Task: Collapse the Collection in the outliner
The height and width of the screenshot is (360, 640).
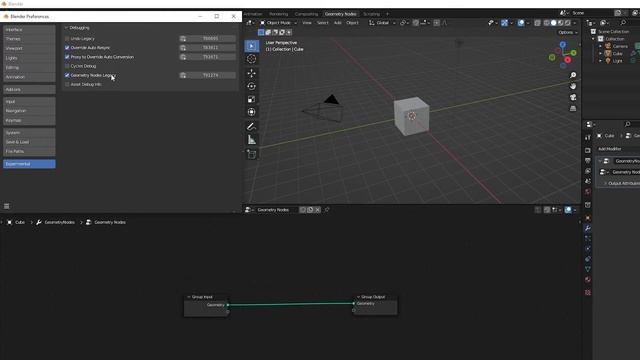Action: [x=593, y=39]
